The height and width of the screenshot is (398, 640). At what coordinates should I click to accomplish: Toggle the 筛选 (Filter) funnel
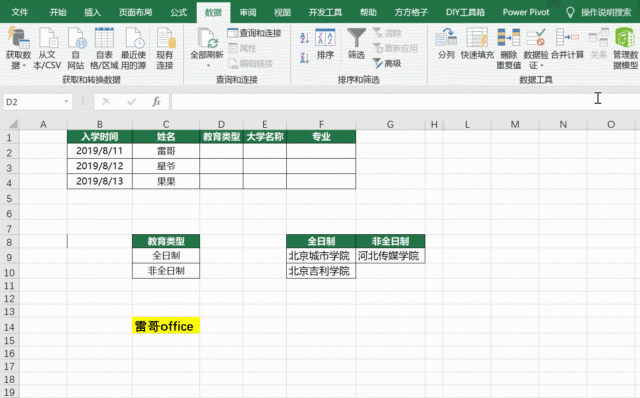point(356,44)
